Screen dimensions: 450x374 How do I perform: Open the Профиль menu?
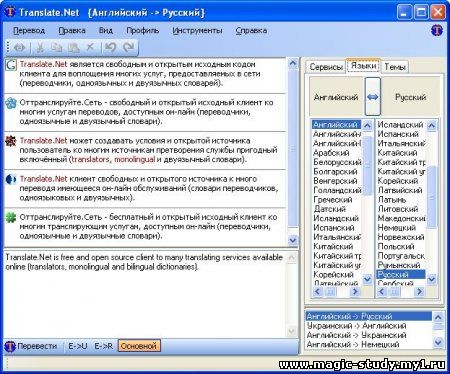143,31
